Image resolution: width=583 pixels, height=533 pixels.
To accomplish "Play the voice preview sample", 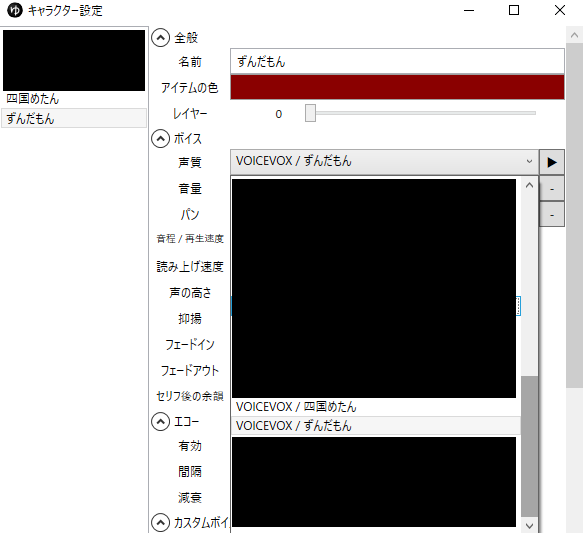I will (x=552, y=162).
